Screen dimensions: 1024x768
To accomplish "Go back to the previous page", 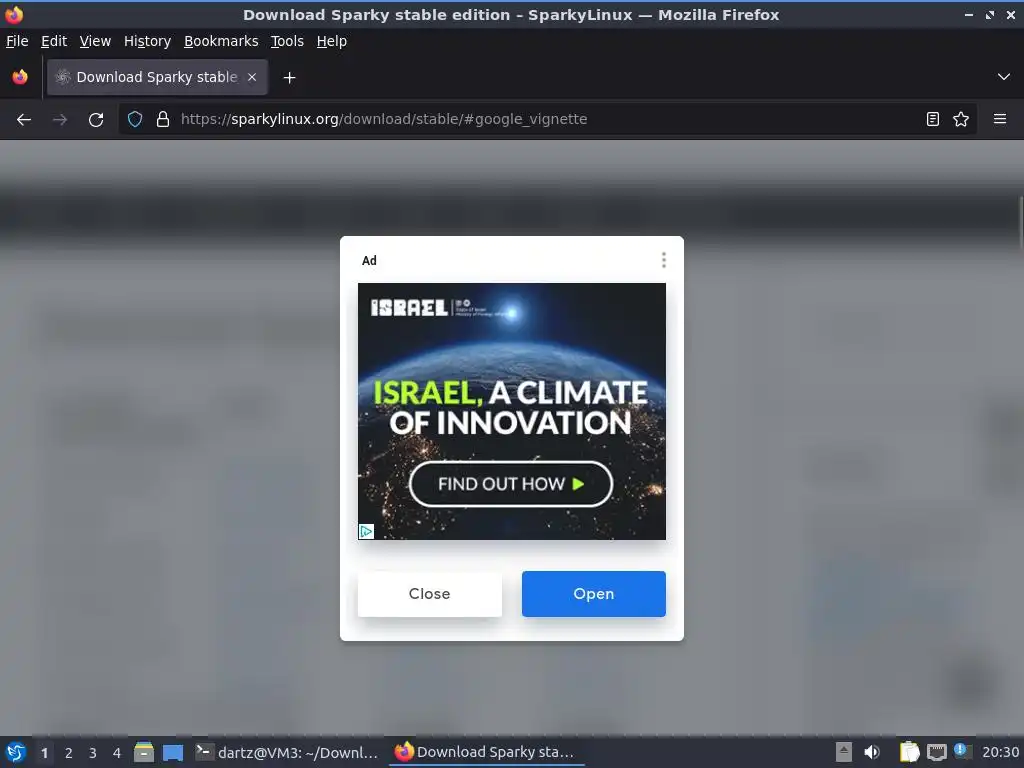I will pos(24,120).
